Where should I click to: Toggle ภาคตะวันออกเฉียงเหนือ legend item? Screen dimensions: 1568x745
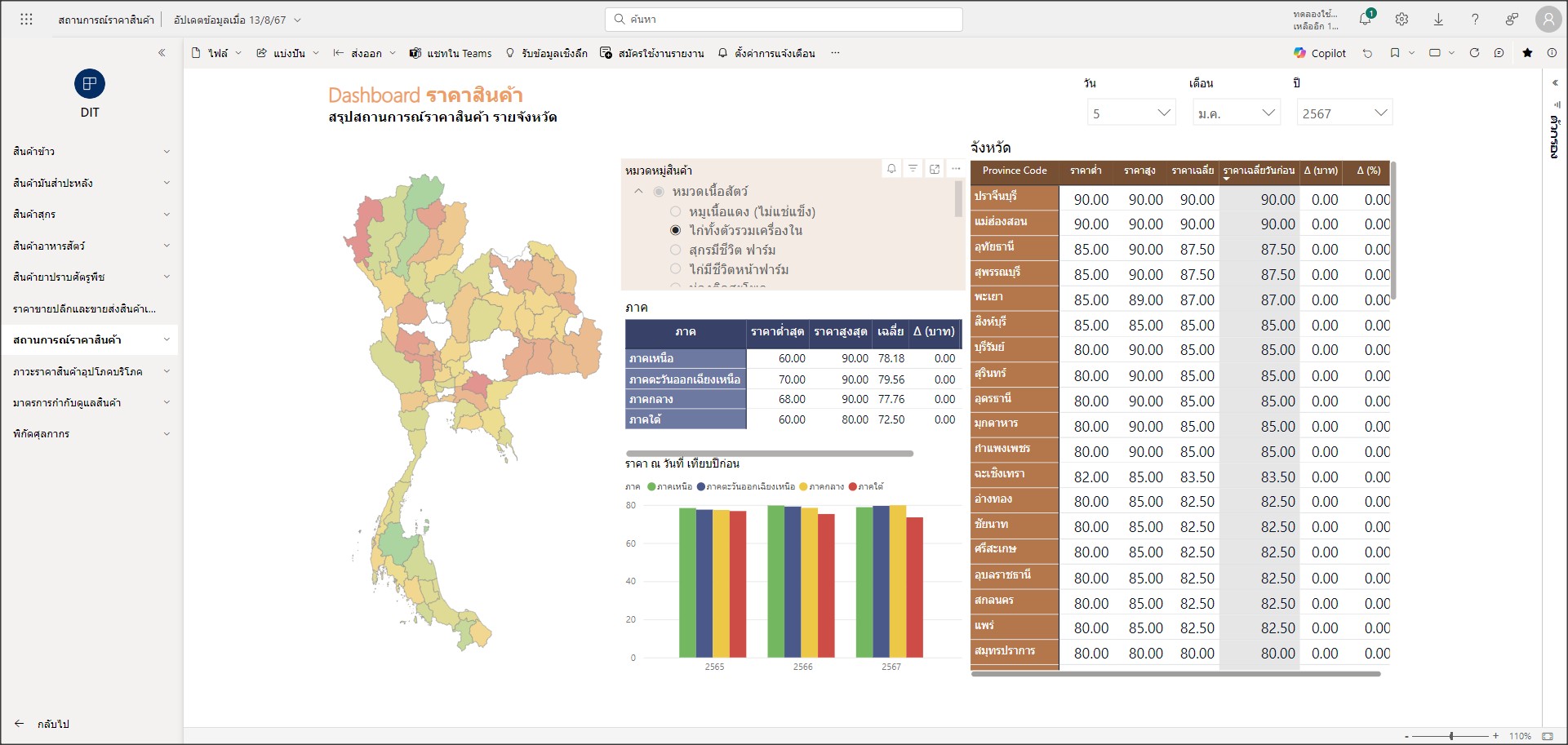[746, 486]
